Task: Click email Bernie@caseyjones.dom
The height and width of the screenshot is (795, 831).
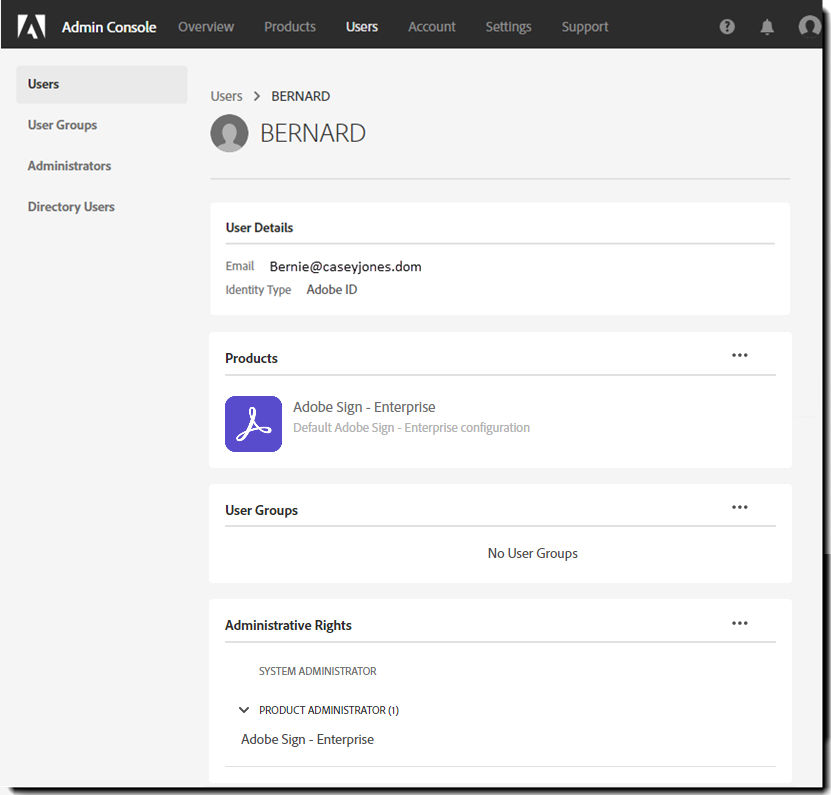Action: [x=346, y=266]
